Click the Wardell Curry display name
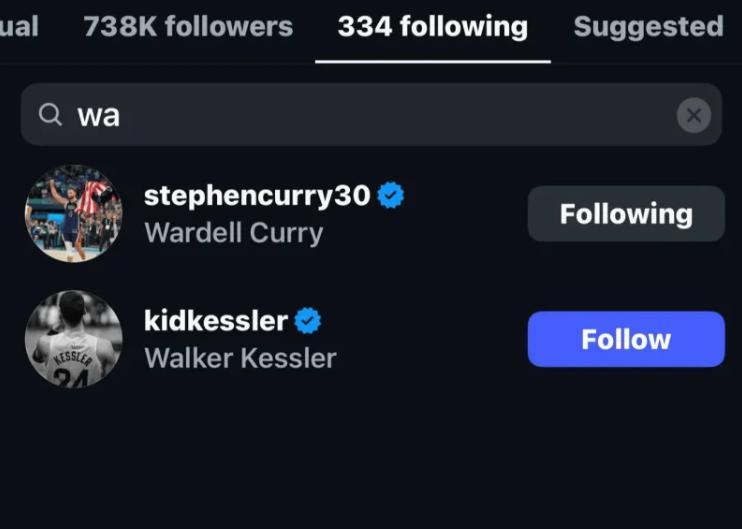The width and height of the screenshot is (742, 529). [x=233, y=233]
